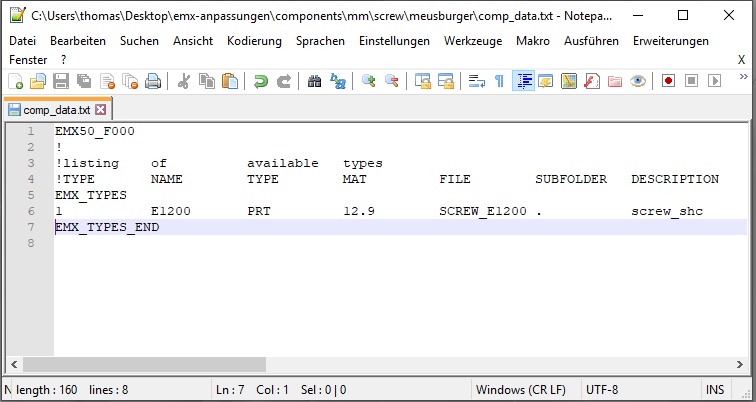Image resolution: width=756 pixels, height=402 pixels.
Task: Open the Datei menu
Action: pyautogui.click(x=23, y=41)
